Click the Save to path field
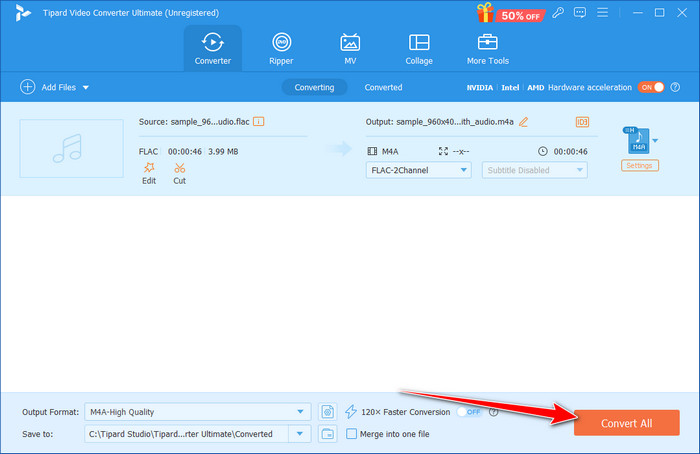This screenshot has width=700, height=454. [187, 434]
